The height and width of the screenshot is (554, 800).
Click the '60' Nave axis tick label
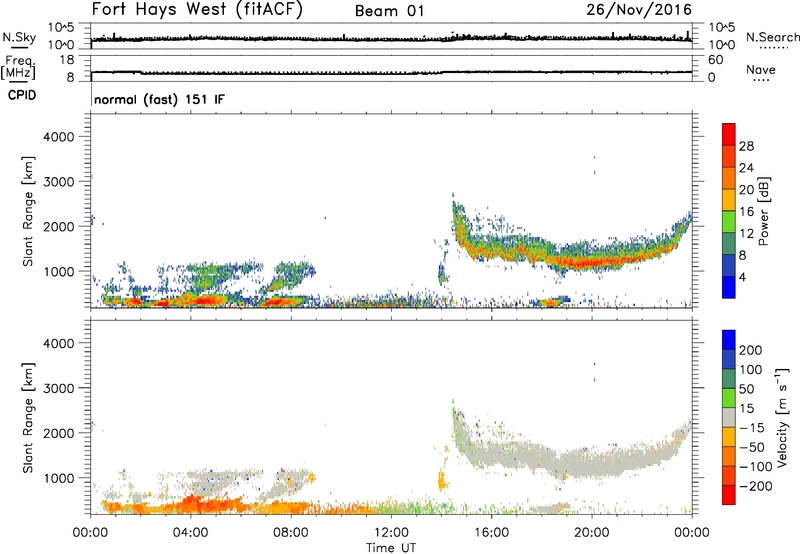(x=716, y=60)
